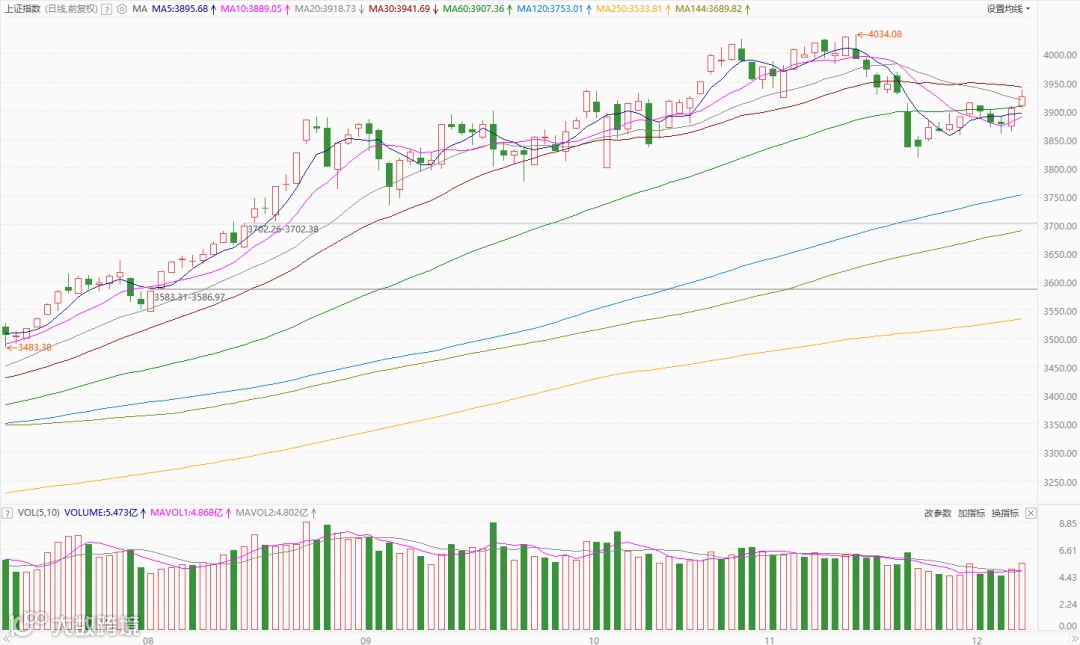Click the MAVOL2:4.802亿 value
Image resolution: width=1080 pixels, height=645 pixels.
tap(272, 513)
